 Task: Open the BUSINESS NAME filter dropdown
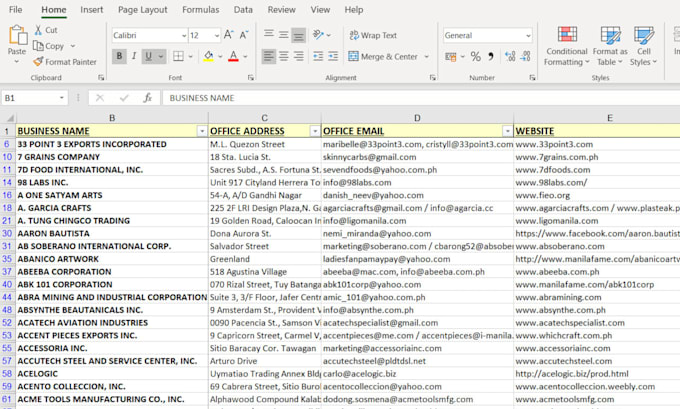(202, 131)
